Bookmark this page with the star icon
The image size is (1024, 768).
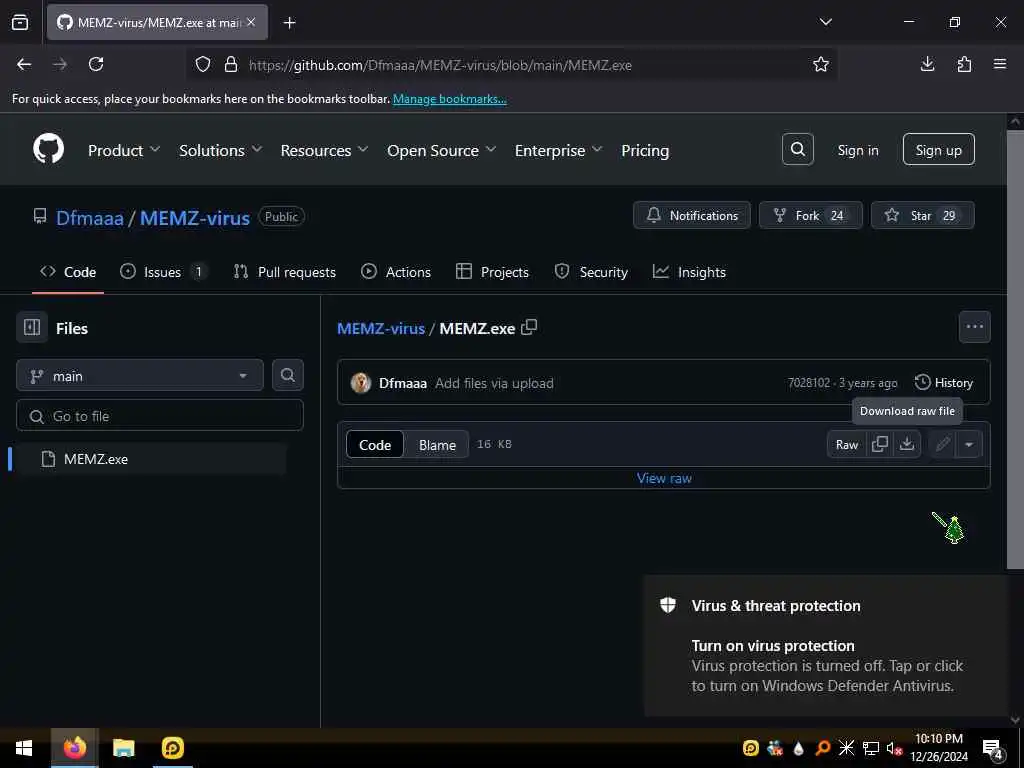point(820,64)
